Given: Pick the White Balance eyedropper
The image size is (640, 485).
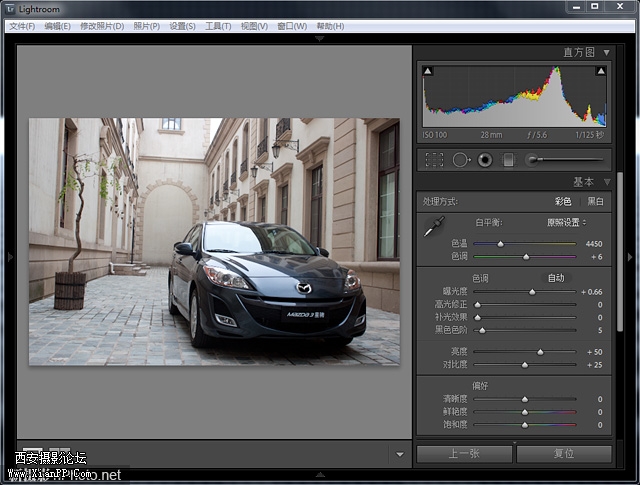Looking at the screenshot, I should pos(433,227).
